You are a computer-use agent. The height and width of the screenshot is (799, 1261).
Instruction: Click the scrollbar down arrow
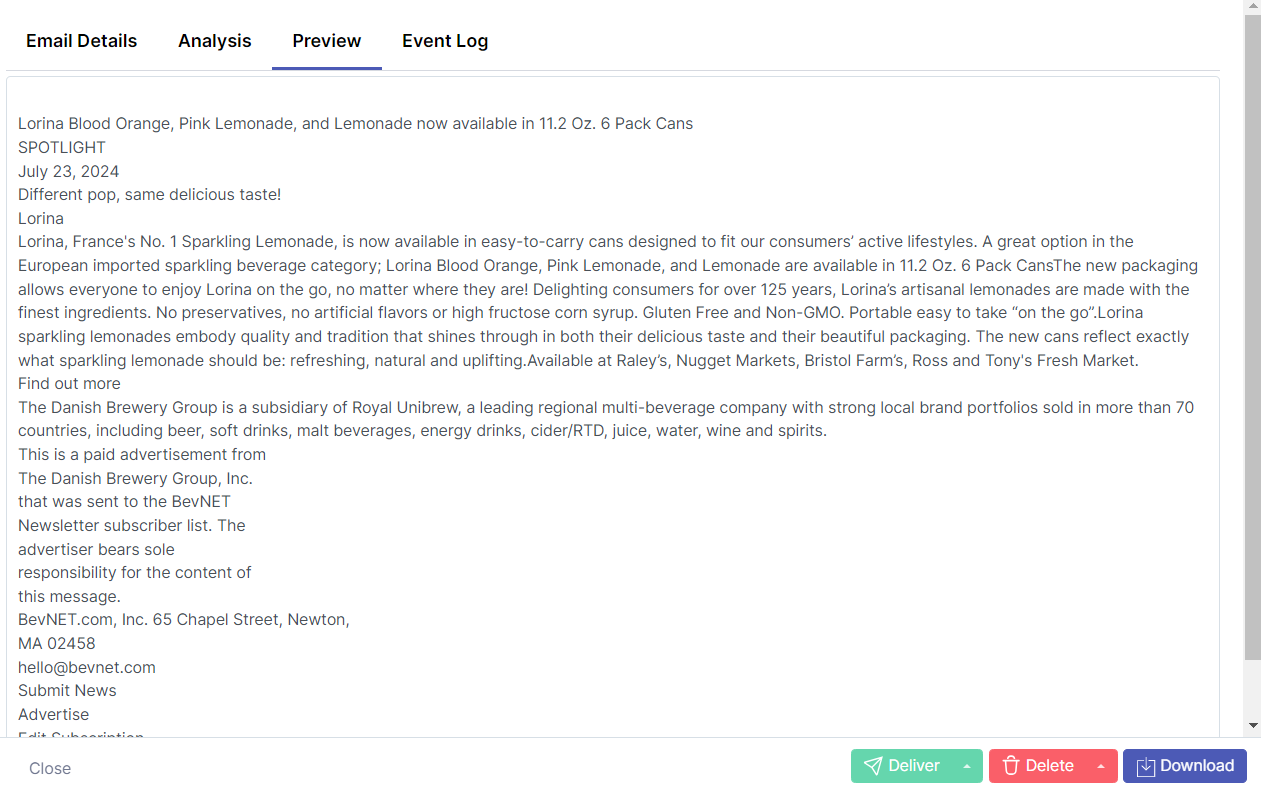(x=1252, y=725)
